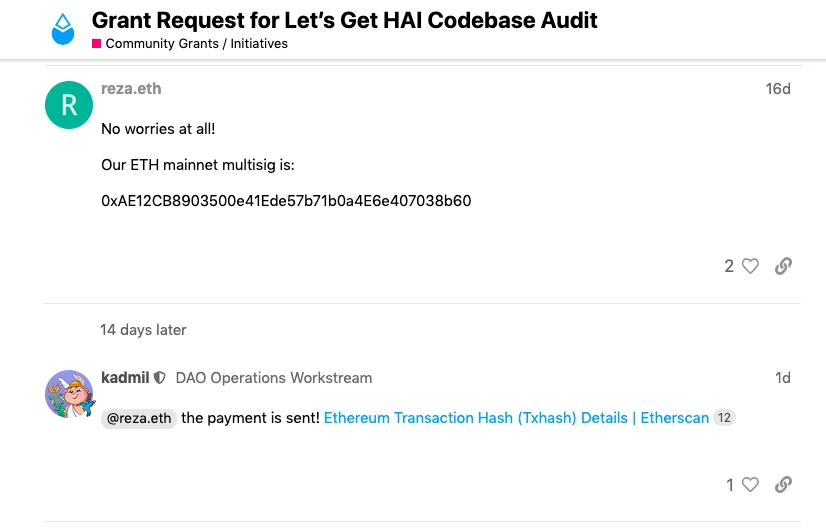The image size is (826, 530).
Task: Click the kadmil username link
Action: 125,378
